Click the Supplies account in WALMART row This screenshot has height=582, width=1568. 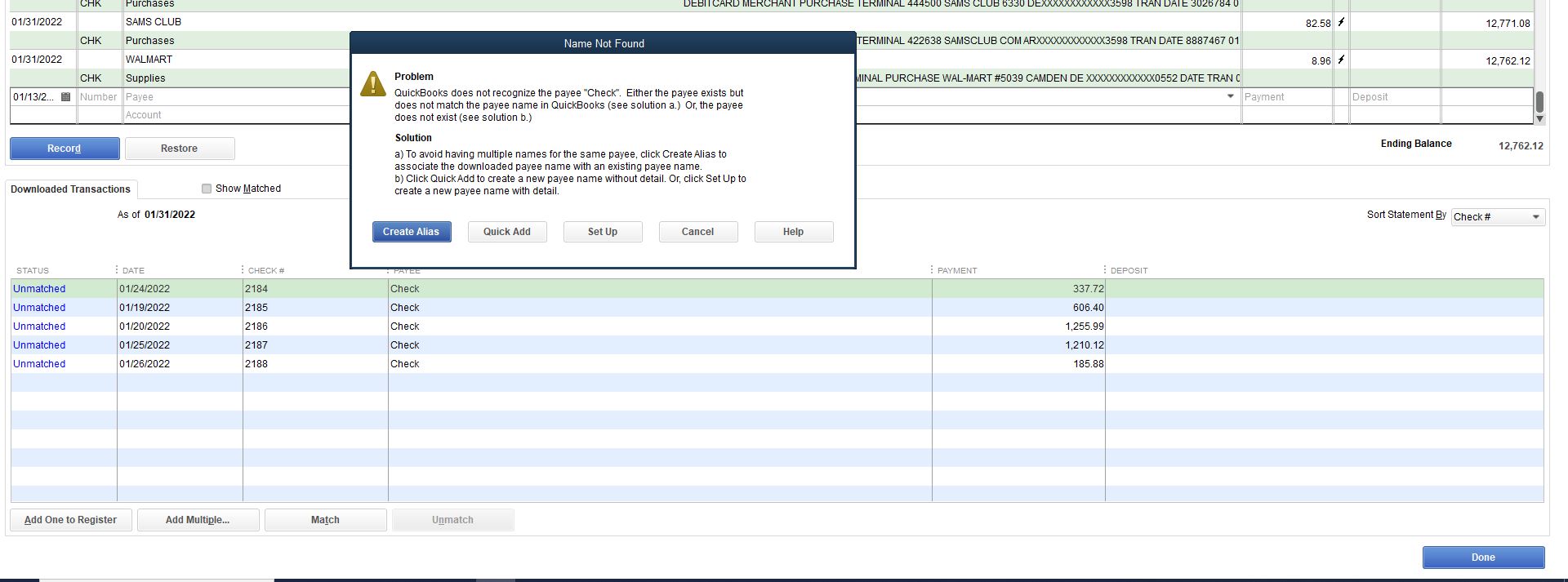tap(145, 78)
